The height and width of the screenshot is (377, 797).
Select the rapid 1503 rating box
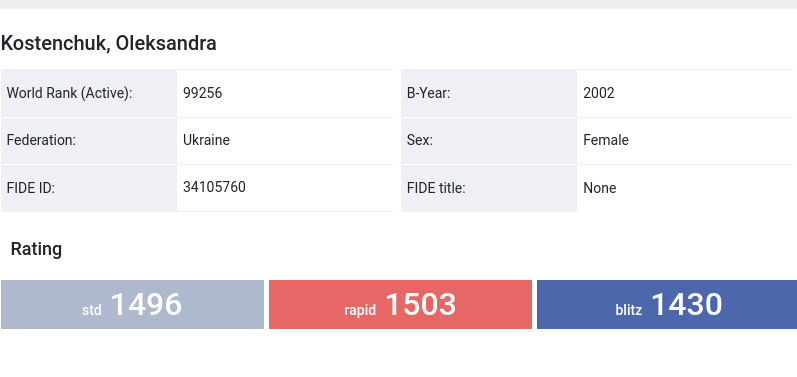401,304
